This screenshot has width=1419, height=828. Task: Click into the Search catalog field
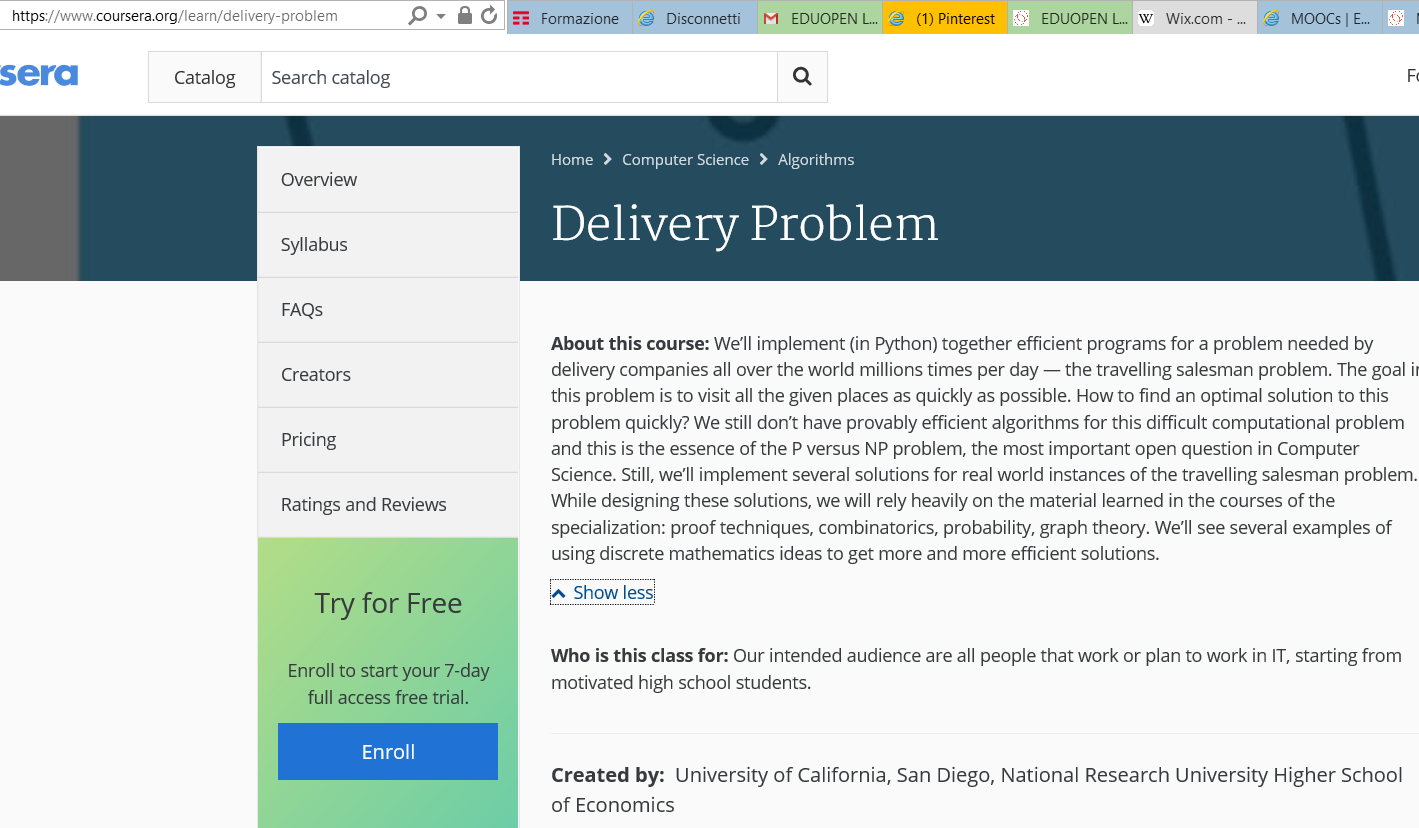click(x=518, y=77)
